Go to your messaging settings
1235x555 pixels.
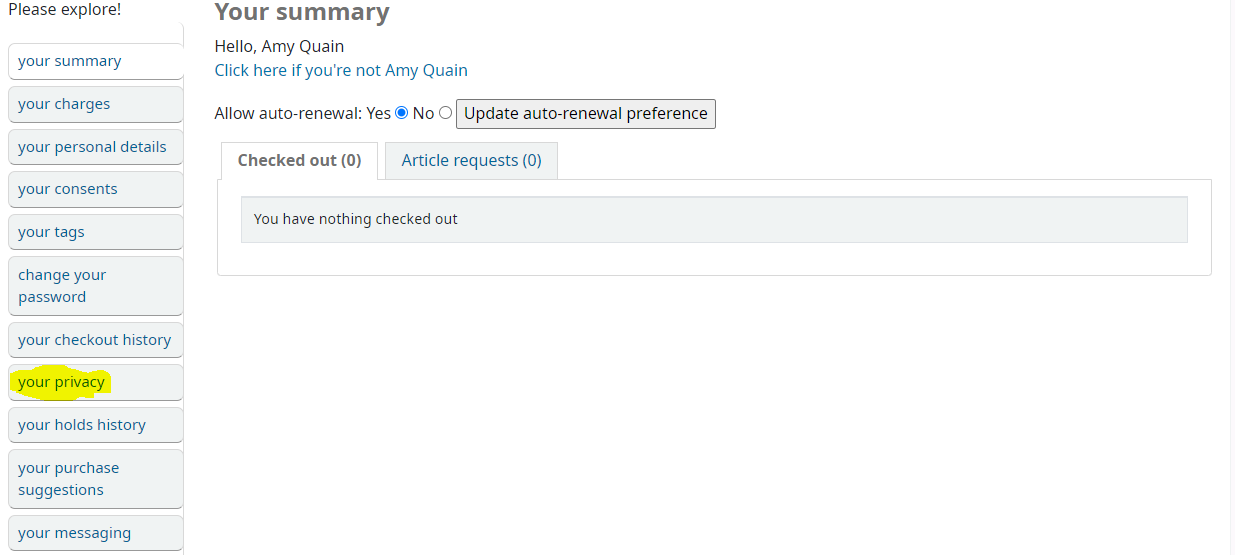[96, 533]
